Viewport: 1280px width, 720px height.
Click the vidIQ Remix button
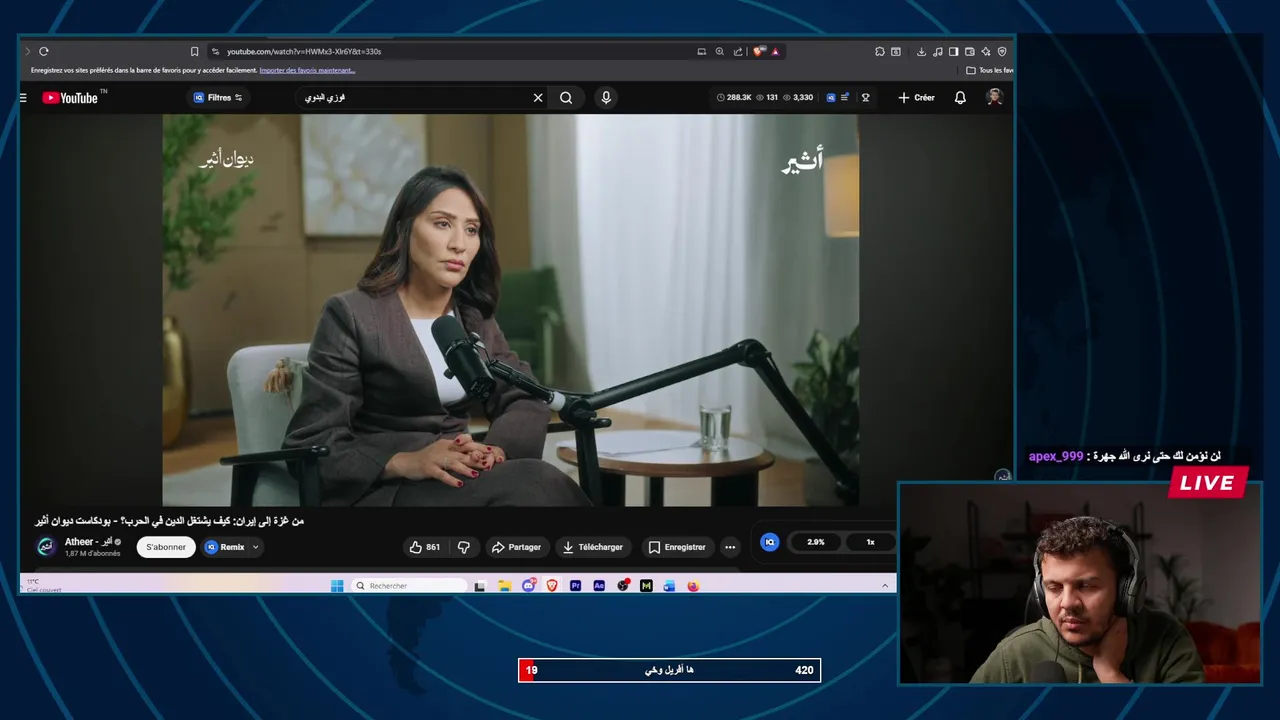225,547
